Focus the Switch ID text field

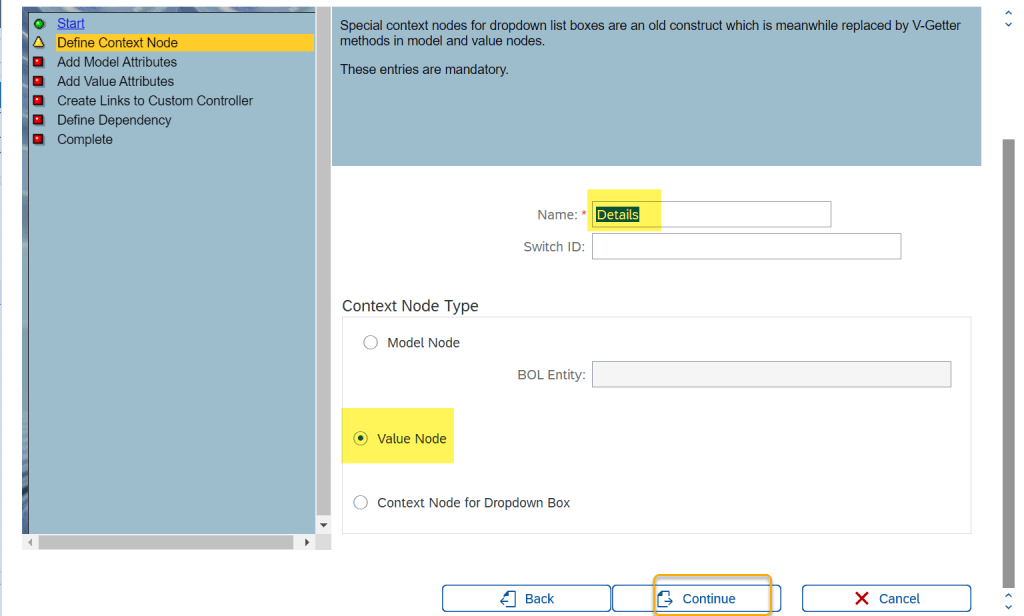[x=746, y=247]
